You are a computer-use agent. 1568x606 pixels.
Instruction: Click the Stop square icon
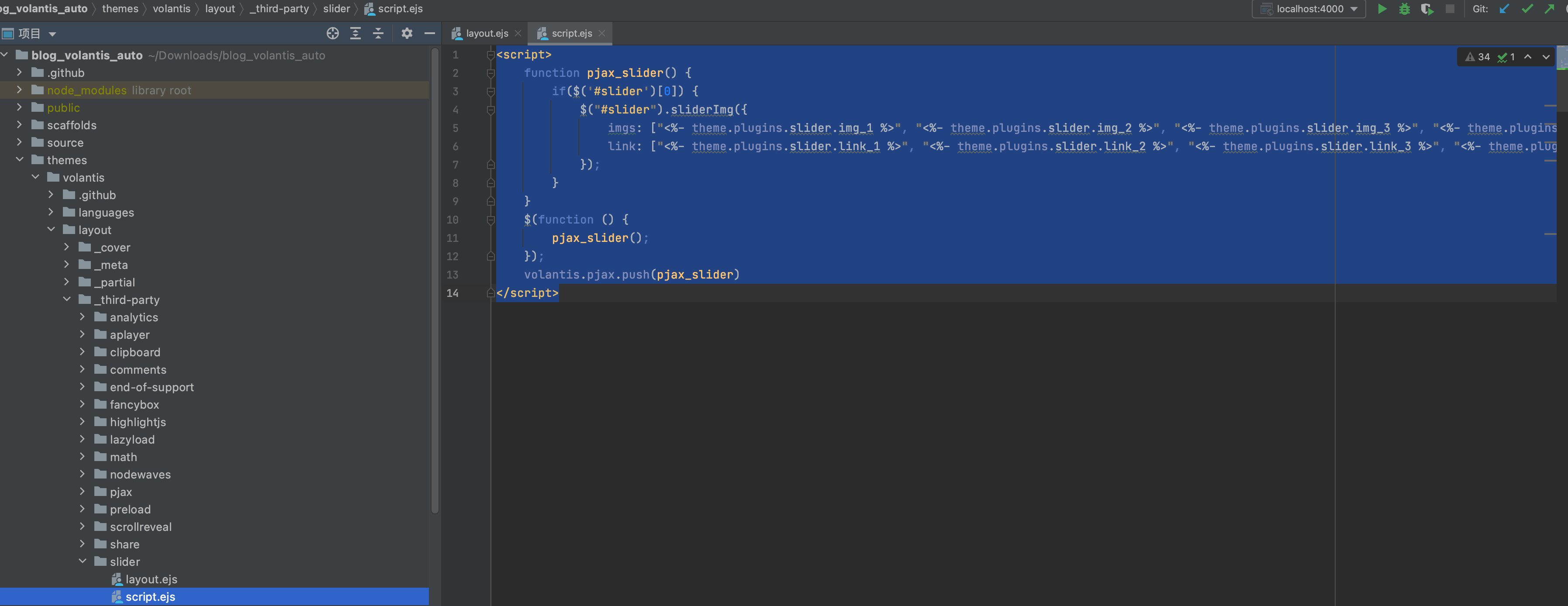tap(1451, 9)
